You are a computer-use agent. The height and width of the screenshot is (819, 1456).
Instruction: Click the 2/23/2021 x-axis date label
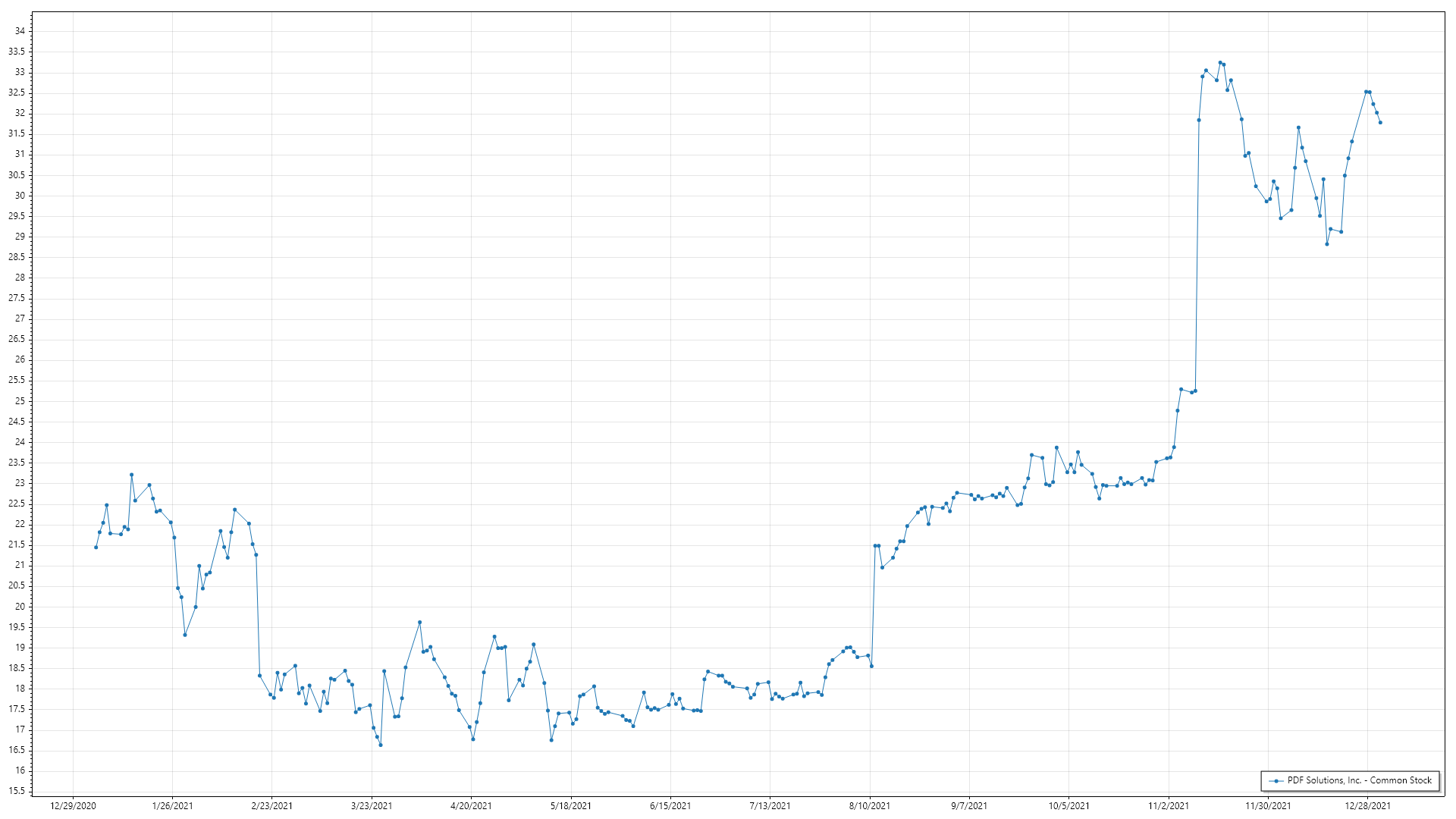pos(271,805)
